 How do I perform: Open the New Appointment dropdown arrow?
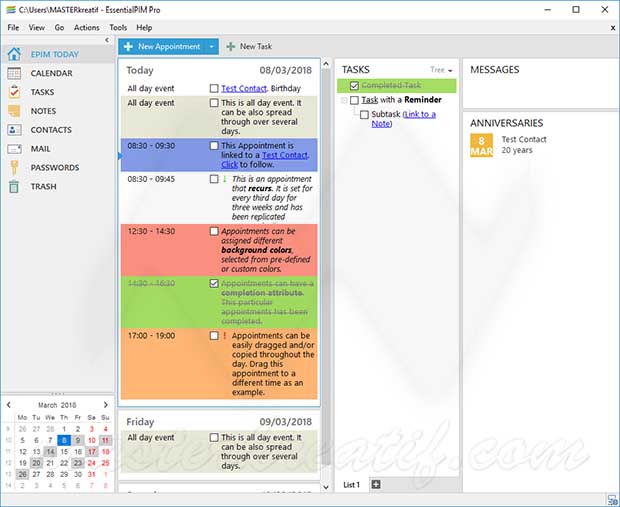212,47
